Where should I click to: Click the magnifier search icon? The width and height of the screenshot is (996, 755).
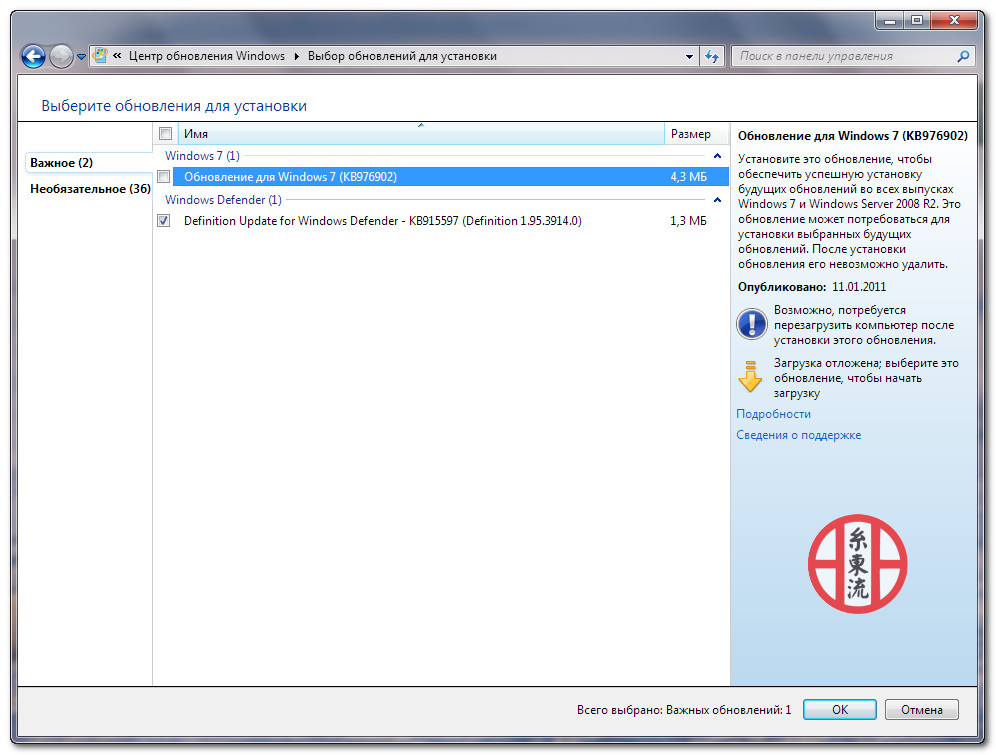click(964, 57)
